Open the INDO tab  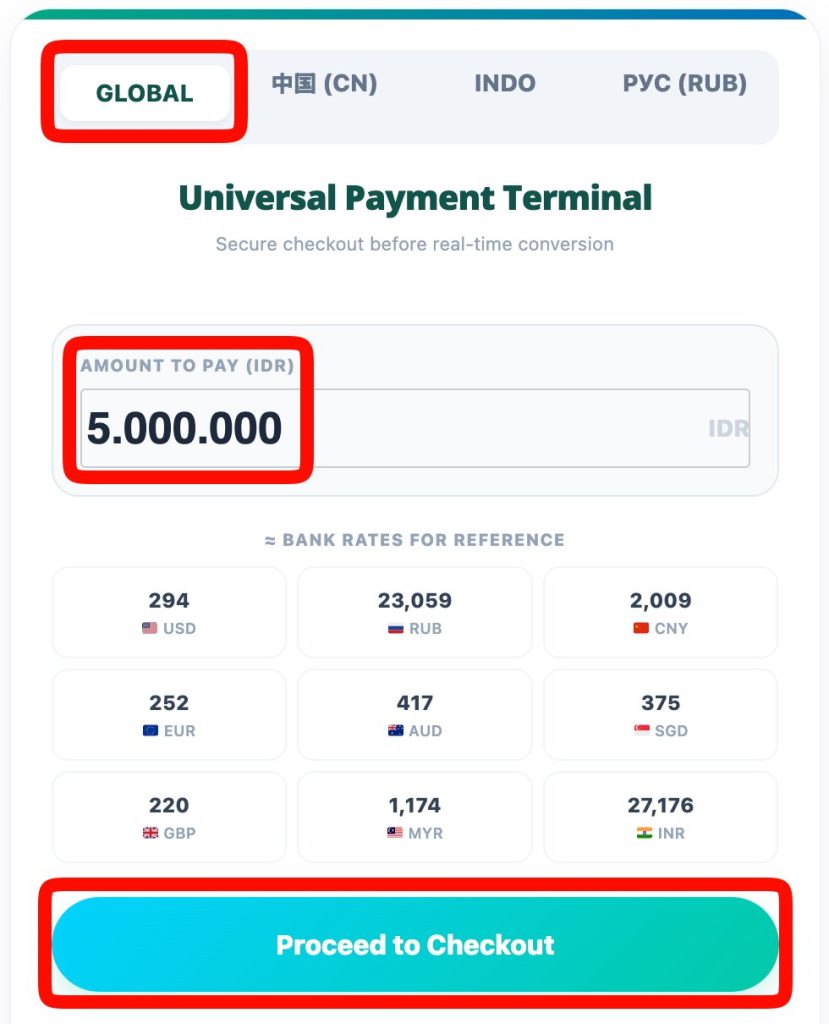(x=505, y=84)
